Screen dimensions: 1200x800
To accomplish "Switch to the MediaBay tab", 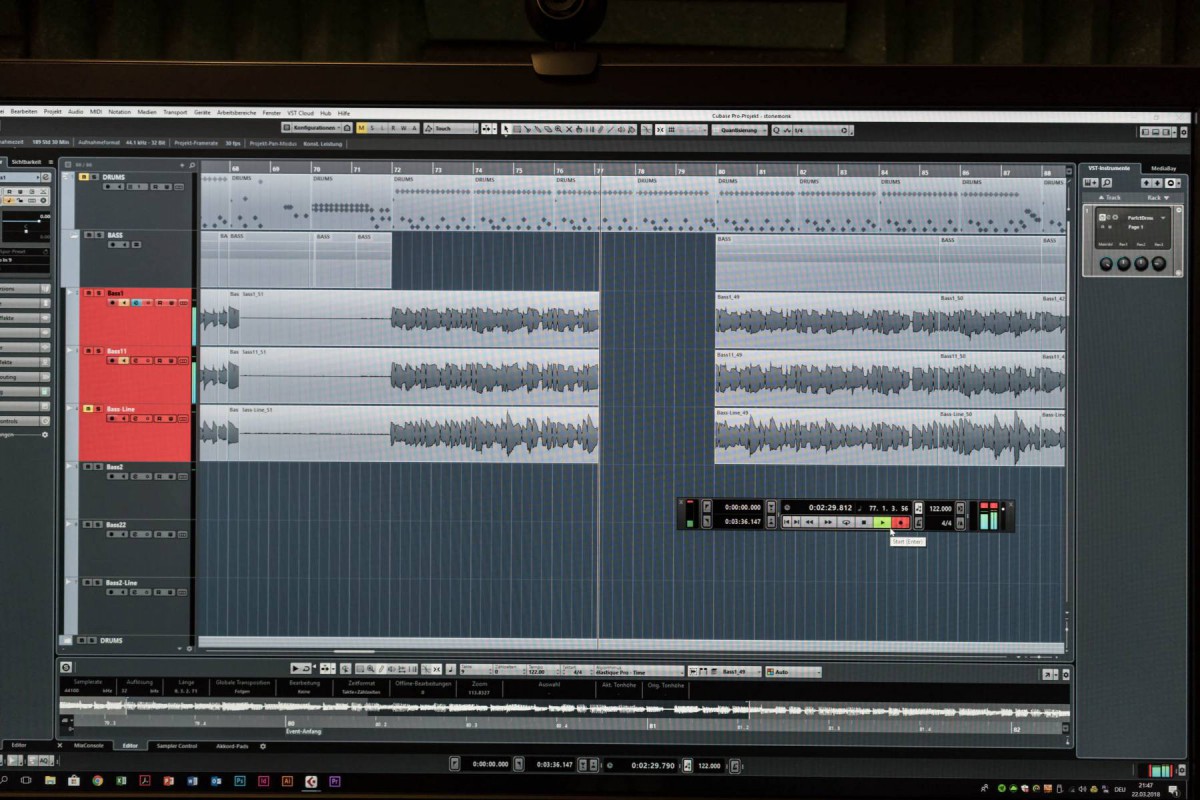I will pyautogui.click(x=1162, y=168).
